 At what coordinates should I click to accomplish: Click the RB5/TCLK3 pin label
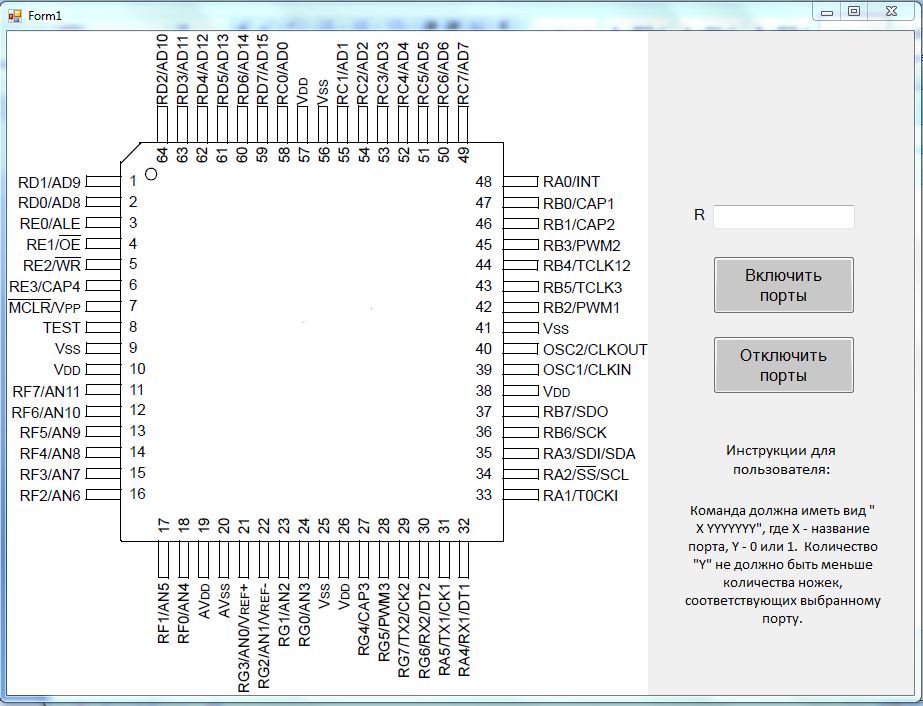pos(582,288)
